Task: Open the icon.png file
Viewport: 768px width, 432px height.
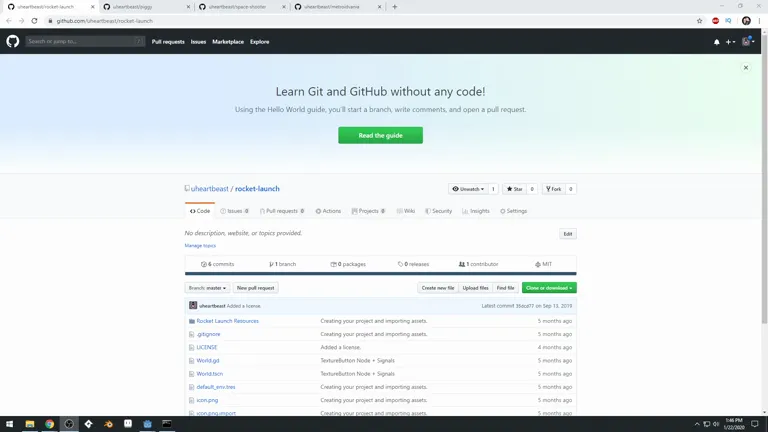Action: (207, 401)
